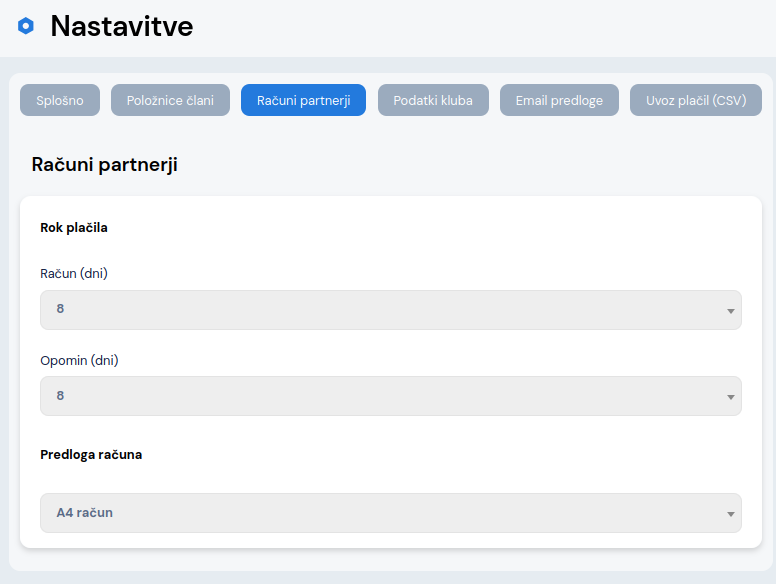Open the Email predloge tab
Image resolution: width=776 pixels, height=584 pixels.
tap(559, 100)
